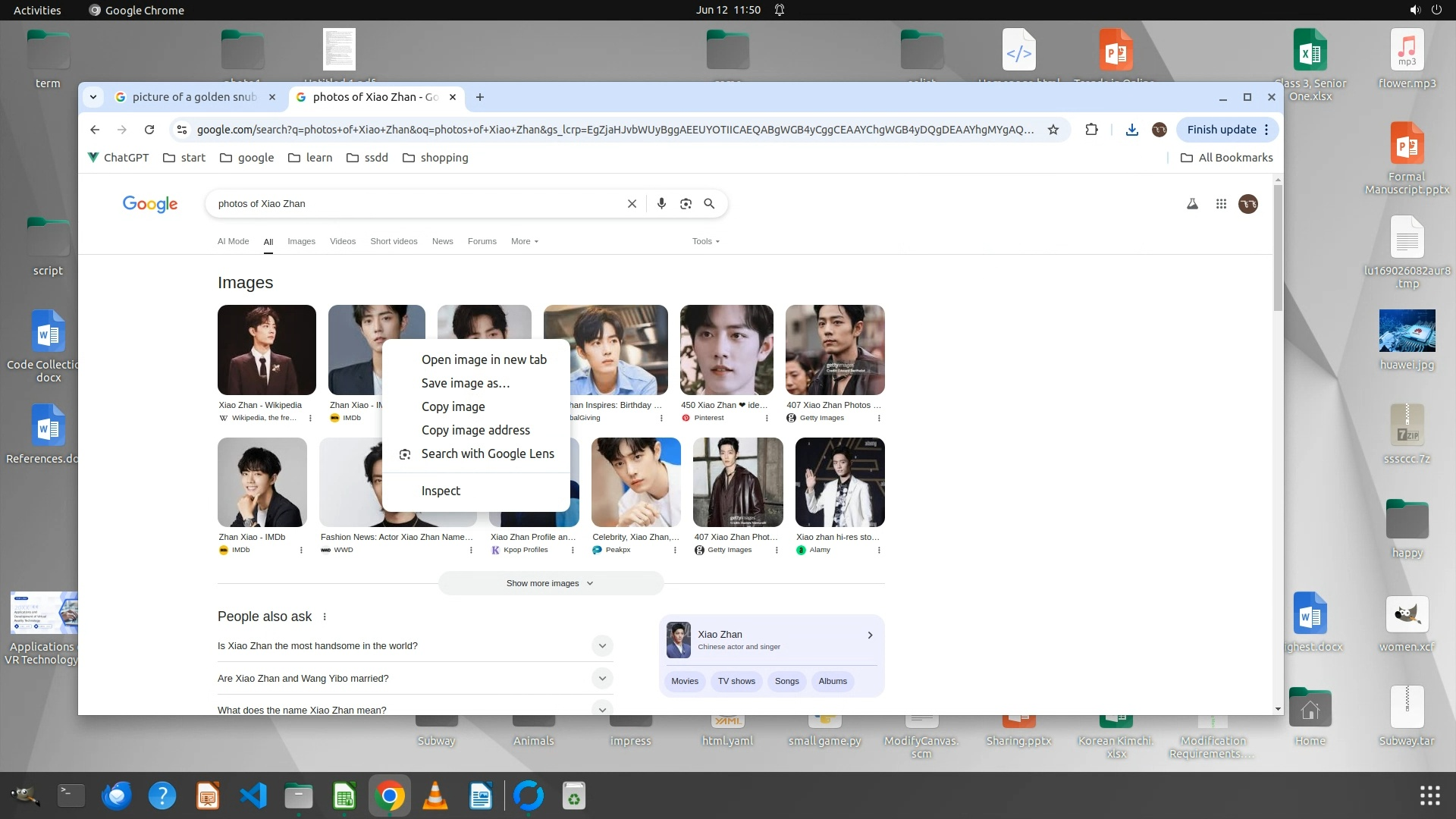Expand 'Is Xiao Zhan the most handsome' question
The height and width of the screenshot is (819, 1456).
point(602,646)
